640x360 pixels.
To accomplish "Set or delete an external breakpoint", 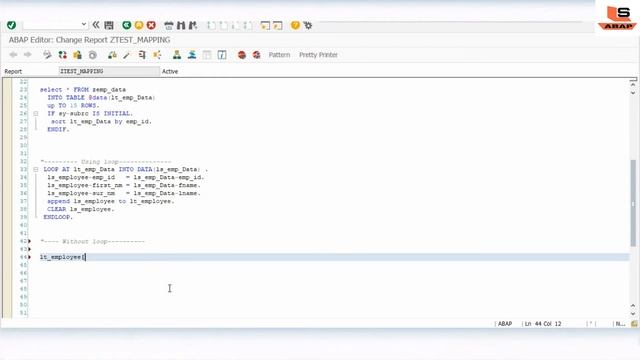I will point(256,55).
